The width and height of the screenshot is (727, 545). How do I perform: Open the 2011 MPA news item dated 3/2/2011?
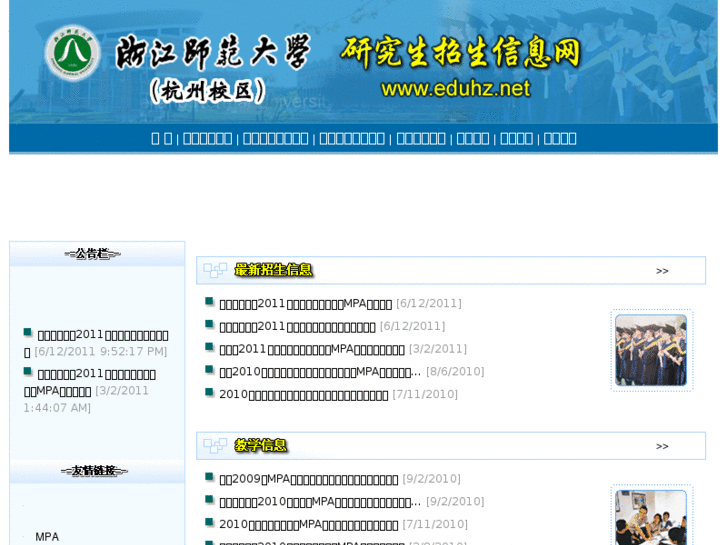312,349
